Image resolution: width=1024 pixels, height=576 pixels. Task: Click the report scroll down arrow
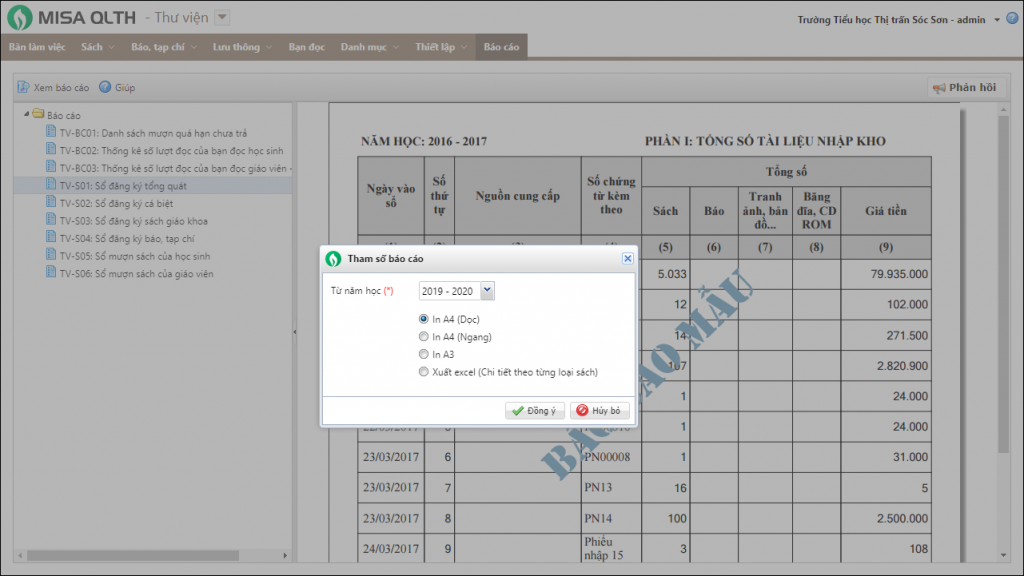pyautogui.click(x=1003, y=556)
